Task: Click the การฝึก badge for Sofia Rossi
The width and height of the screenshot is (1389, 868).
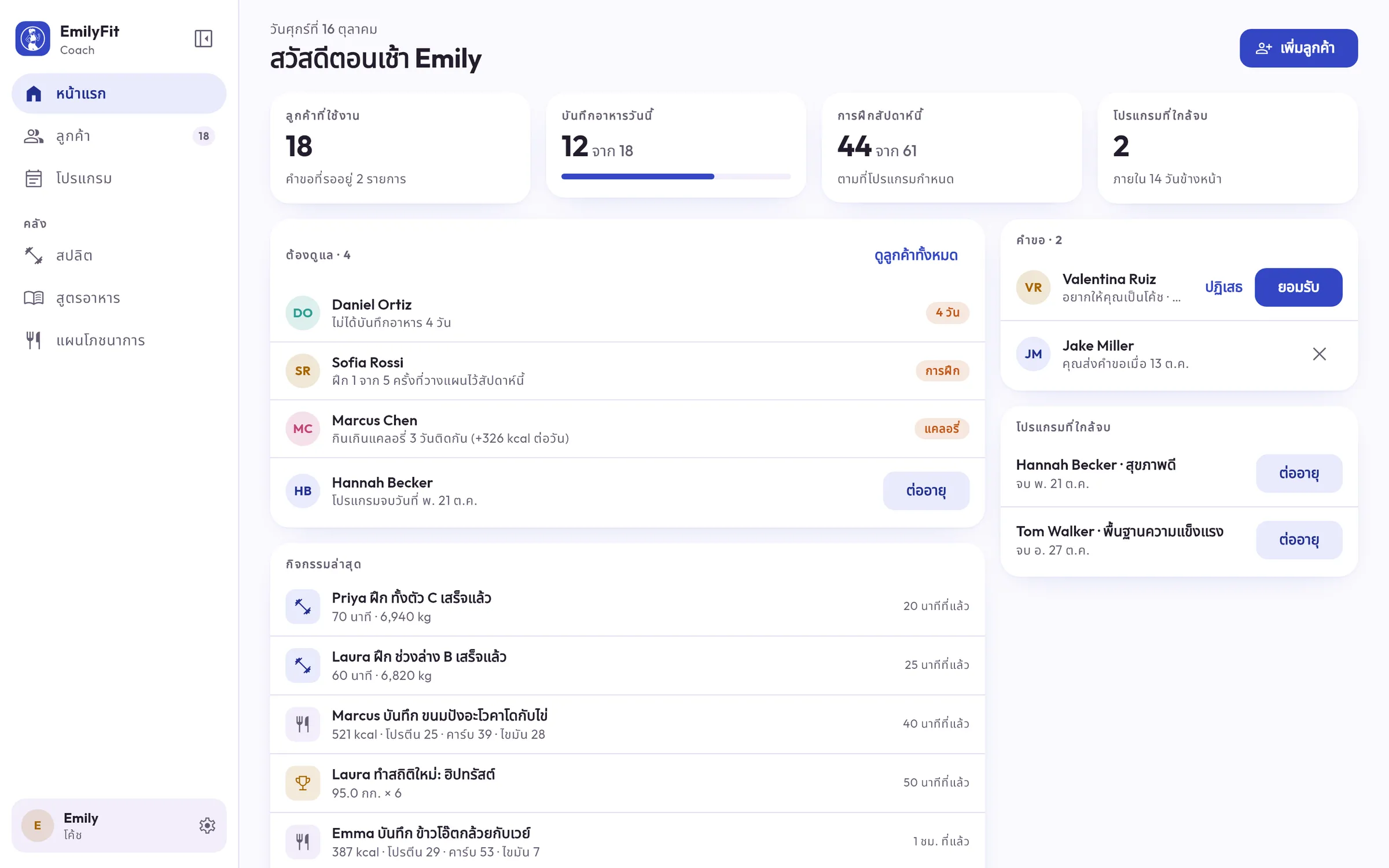Action: [x=942, y=370]
